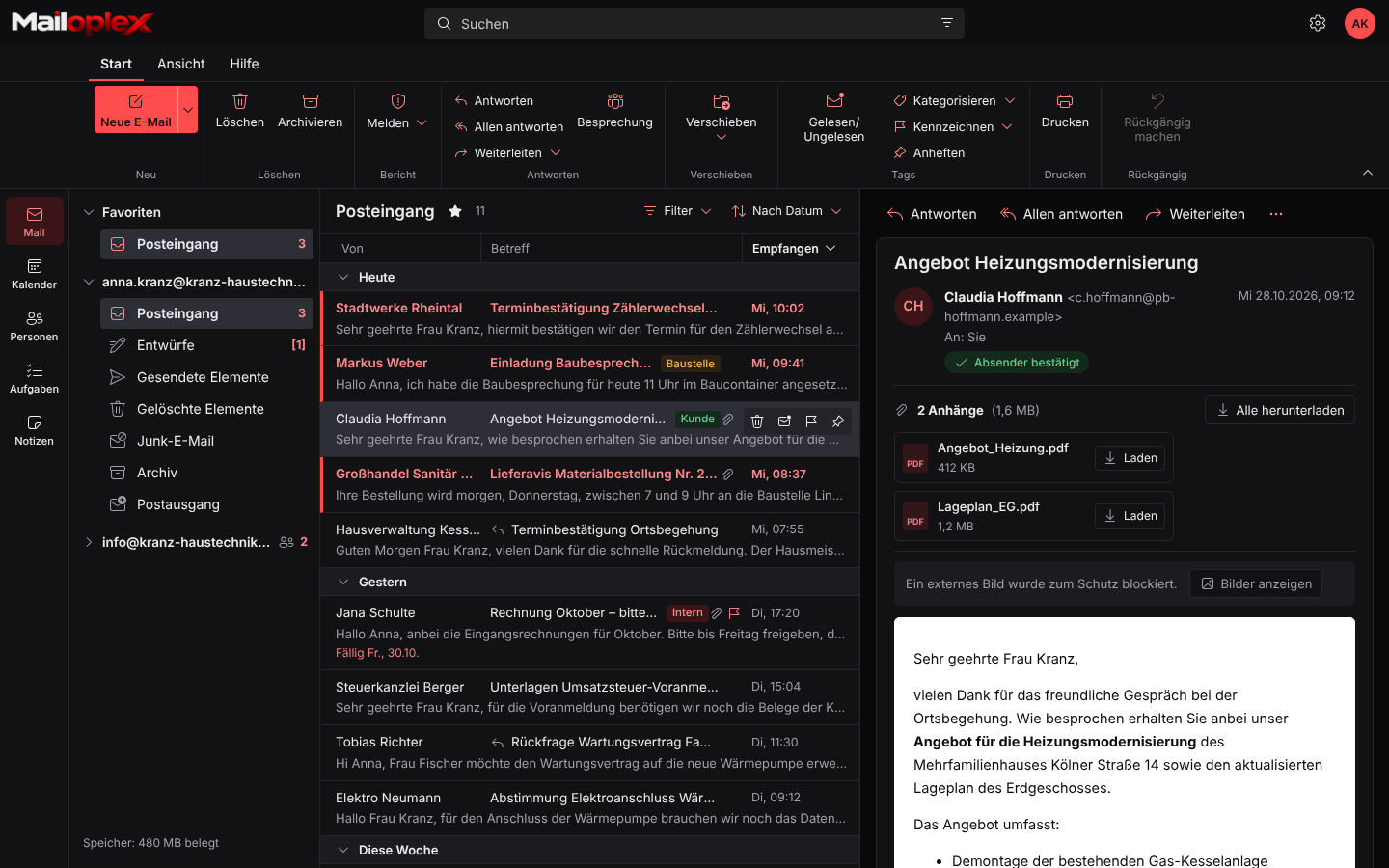The width and height of the screenshot is (1389, 868).
Task: Toggle the flag on the Jana Schulte email
Action: [734, 612]
